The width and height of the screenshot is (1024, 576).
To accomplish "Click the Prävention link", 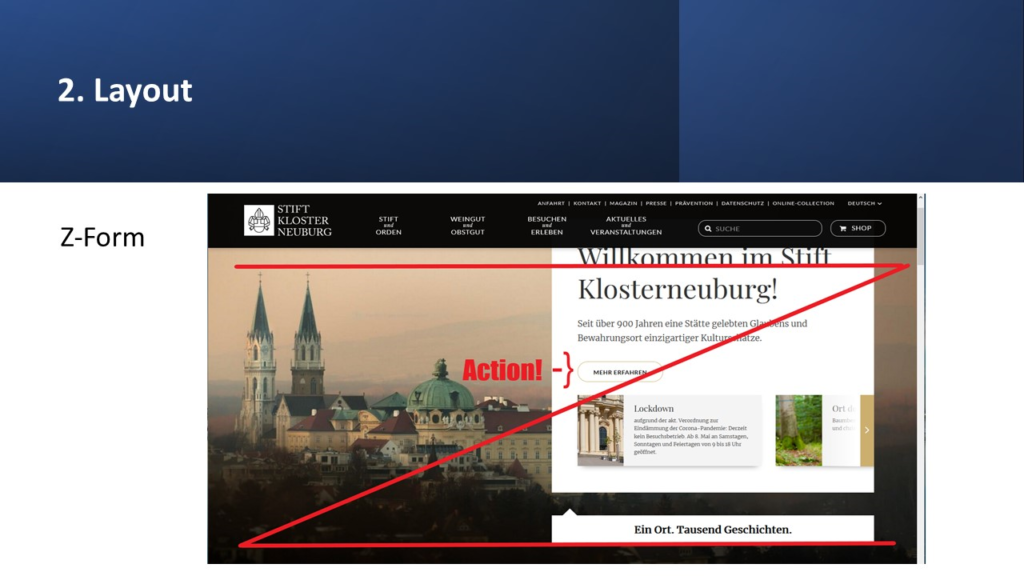I will [x=693, y=203].
